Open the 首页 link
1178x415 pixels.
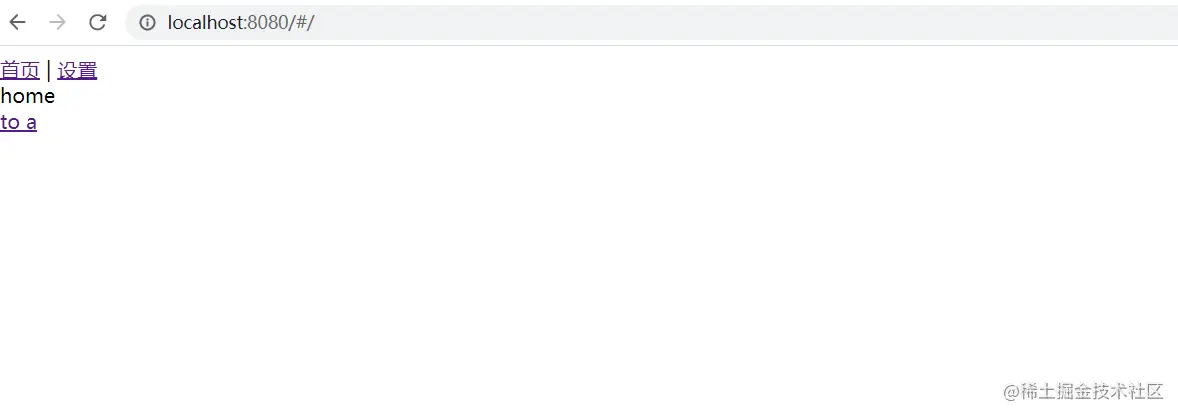[x=20, y=71]
